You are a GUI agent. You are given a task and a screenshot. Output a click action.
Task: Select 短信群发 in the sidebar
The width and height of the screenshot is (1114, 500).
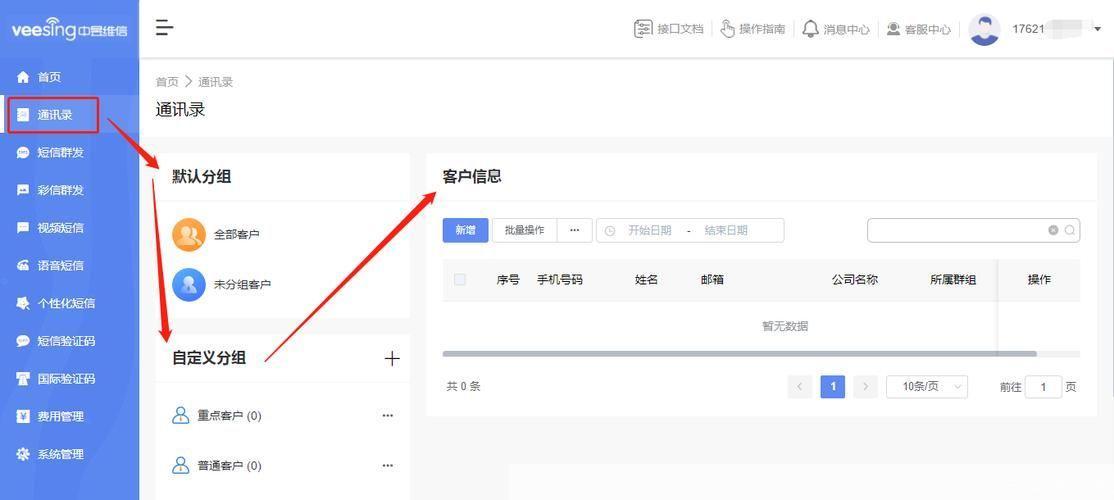pyautogui.click(x=60, y=153)
